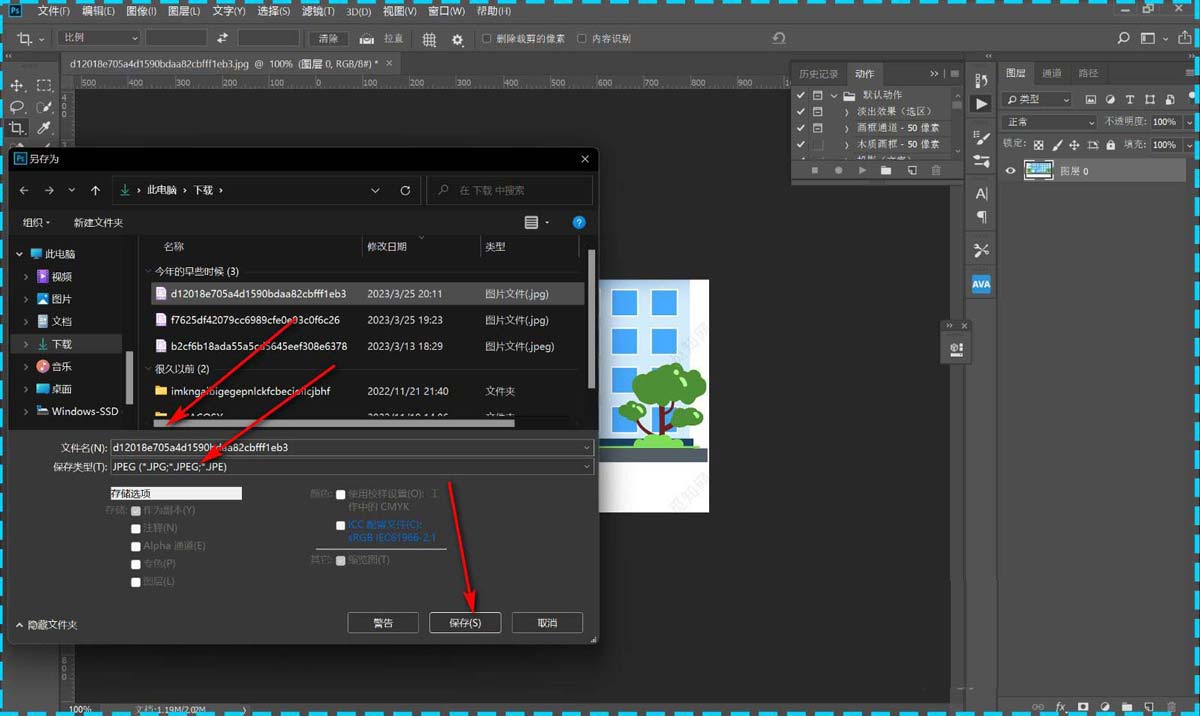This screenshot has width=1200, height=716.
Task: Open the file name history dropdown
Action: click(x=586, y=448)
